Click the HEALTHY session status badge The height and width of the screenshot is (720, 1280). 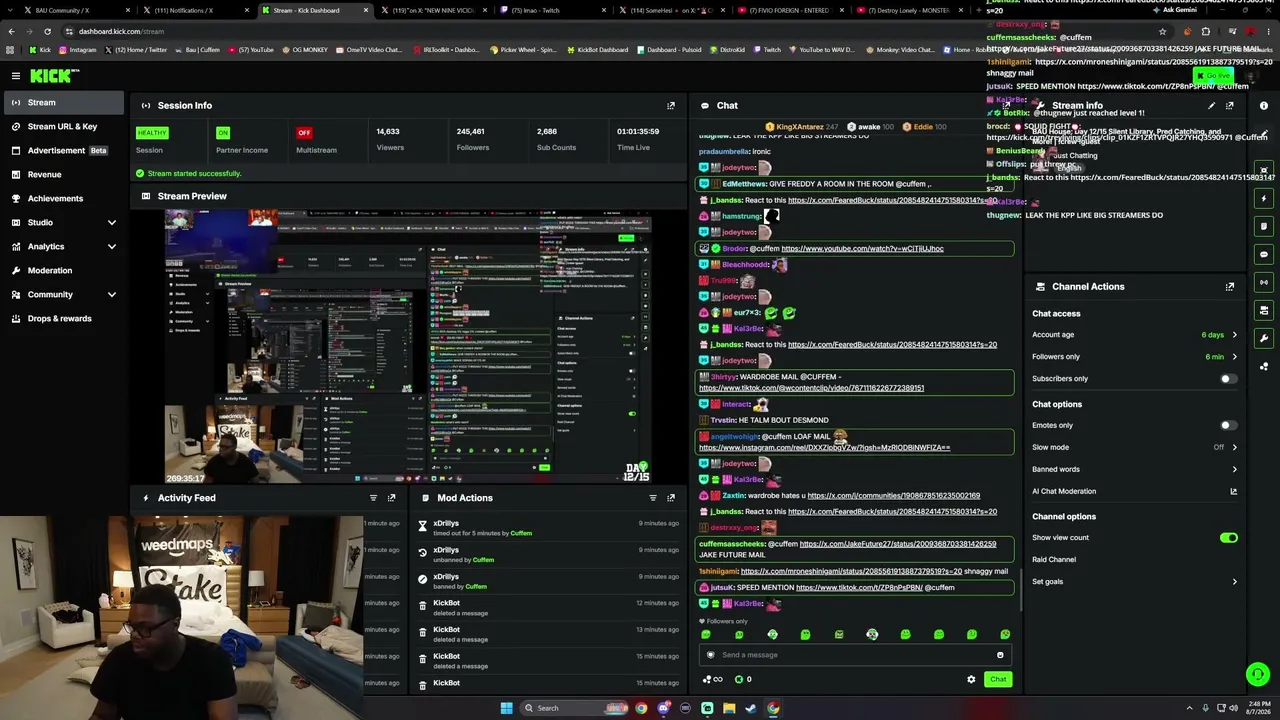(152, 133)
